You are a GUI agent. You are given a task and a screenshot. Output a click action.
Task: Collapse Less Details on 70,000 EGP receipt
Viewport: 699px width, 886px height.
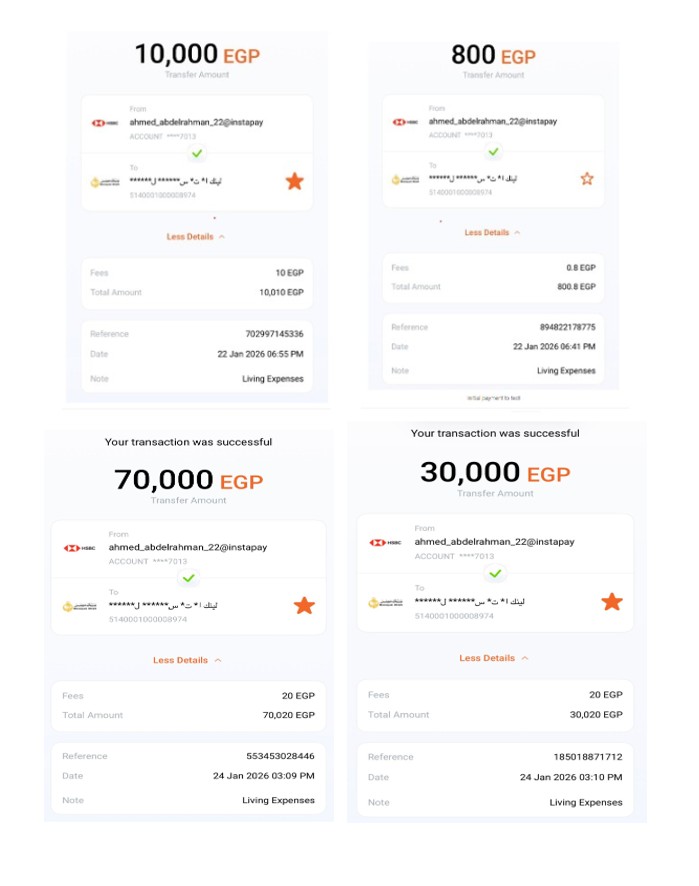[187, 660]
